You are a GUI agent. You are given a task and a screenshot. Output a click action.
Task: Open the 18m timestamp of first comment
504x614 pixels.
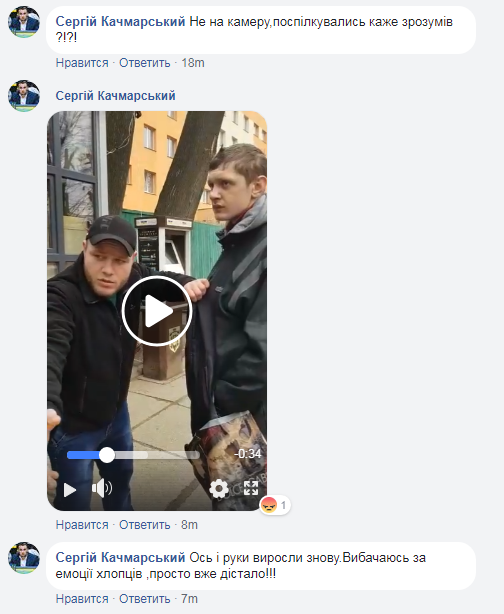193,63
